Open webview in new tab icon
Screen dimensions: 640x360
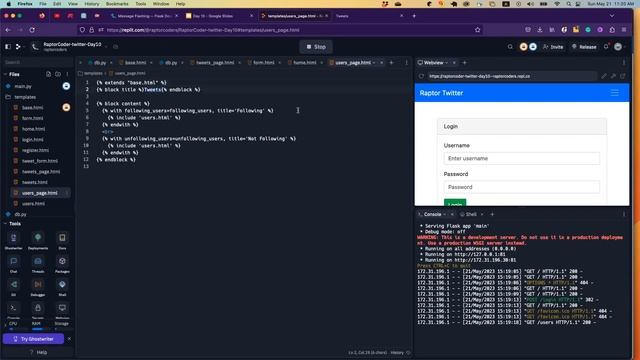coord(623,76)
